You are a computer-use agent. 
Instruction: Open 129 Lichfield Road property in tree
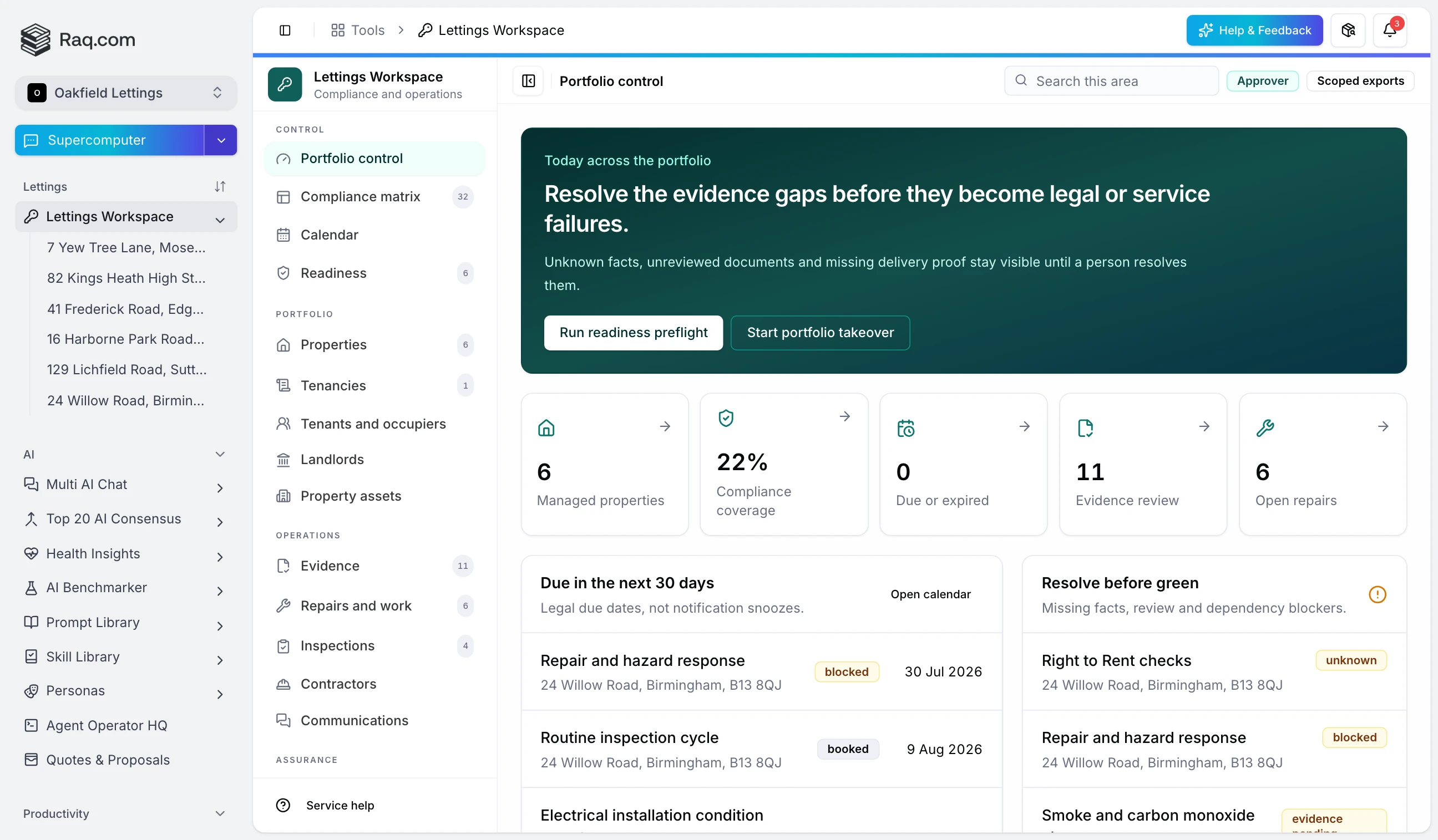tap(126, 369)
